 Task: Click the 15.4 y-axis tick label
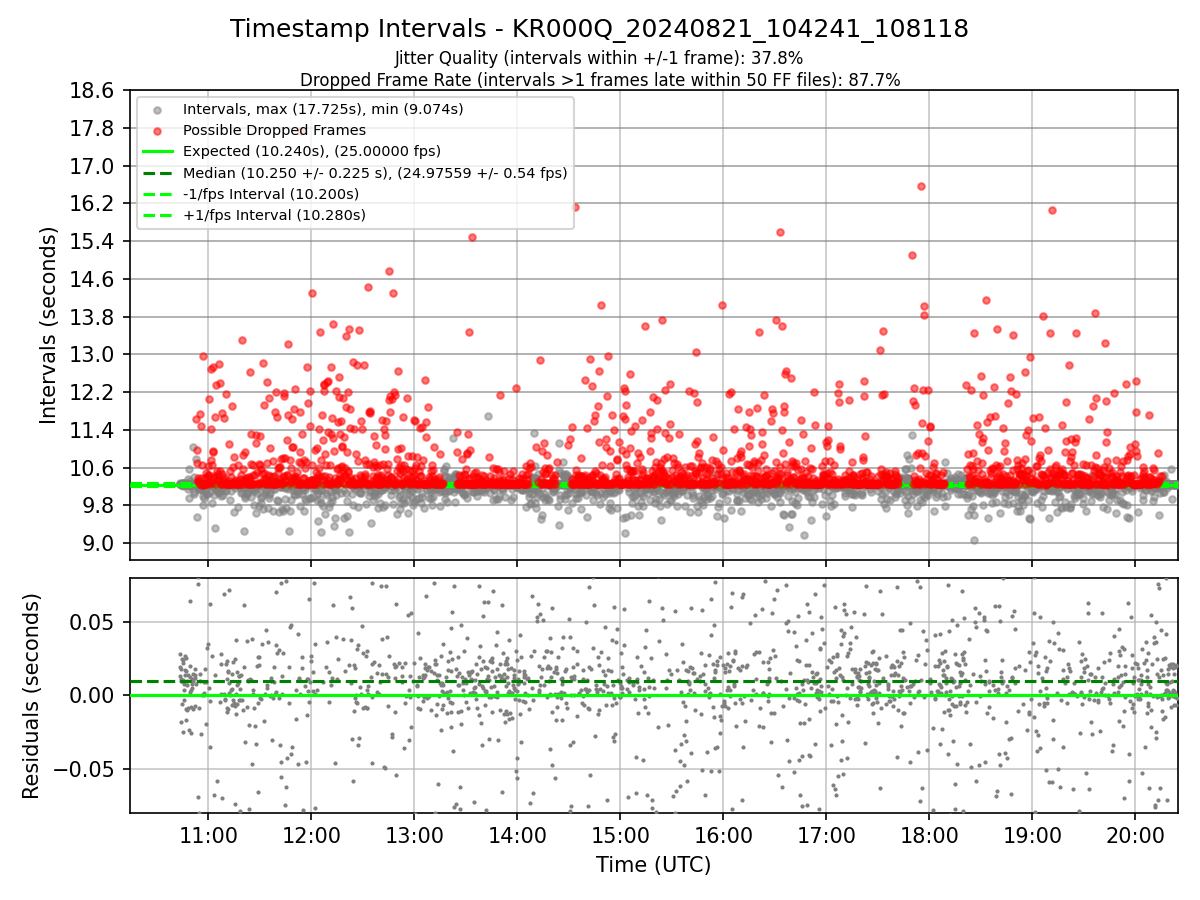(x=92, y=241)
